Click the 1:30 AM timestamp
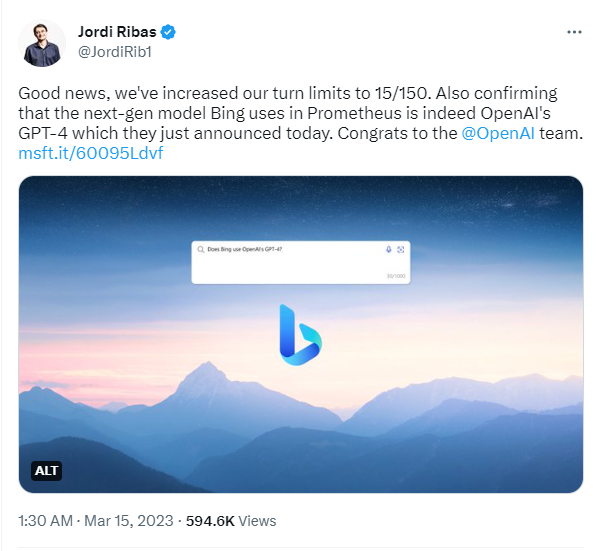599x551 pixels. click(45, 521)
